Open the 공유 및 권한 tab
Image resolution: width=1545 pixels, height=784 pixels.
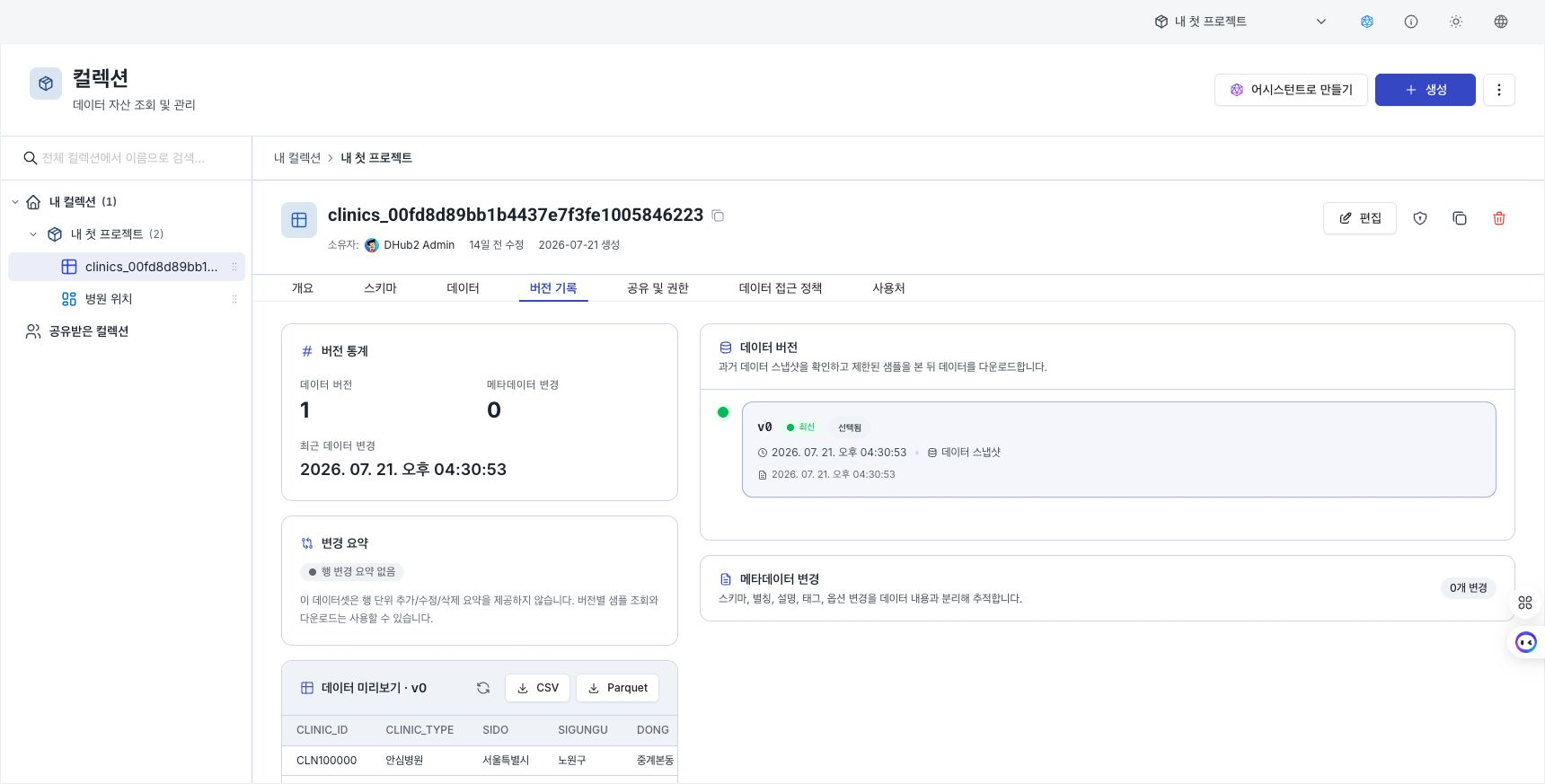coord(658,288)
